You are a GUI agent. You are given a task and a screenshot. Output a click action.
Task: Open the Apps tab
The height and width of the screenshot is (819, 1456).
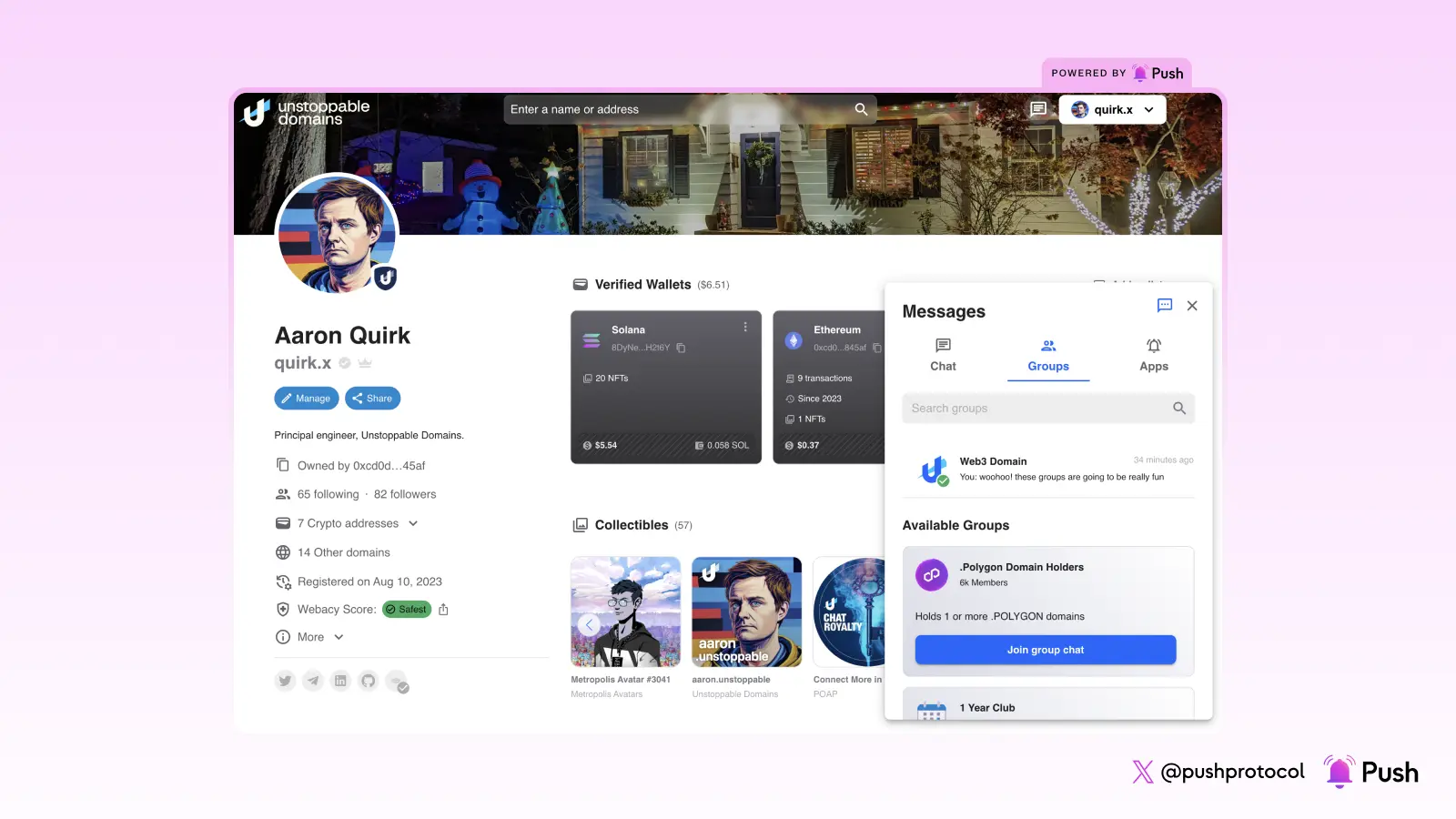point(1153,355)
